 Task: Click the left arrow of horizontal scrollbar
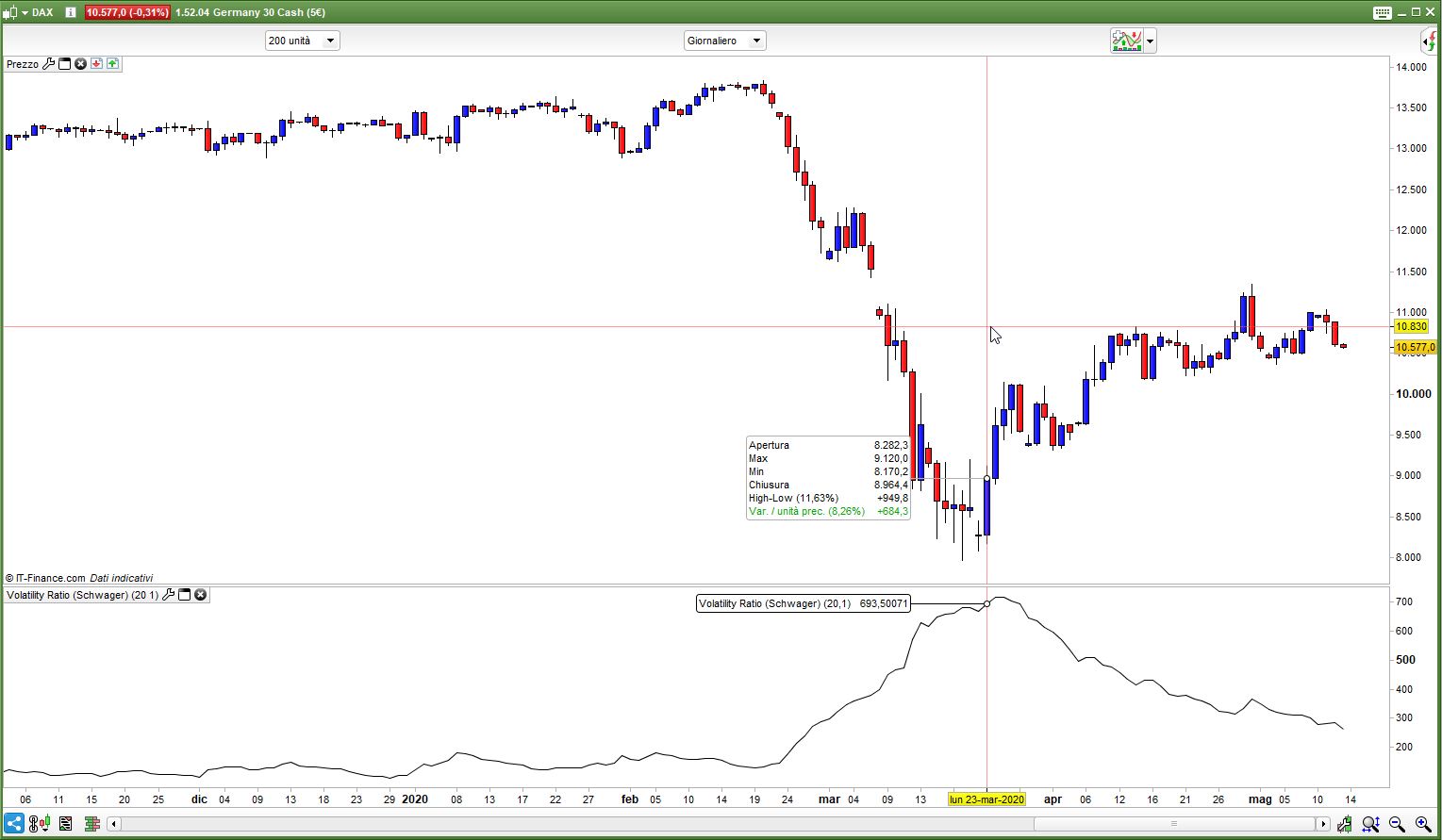tap(113, 824)
